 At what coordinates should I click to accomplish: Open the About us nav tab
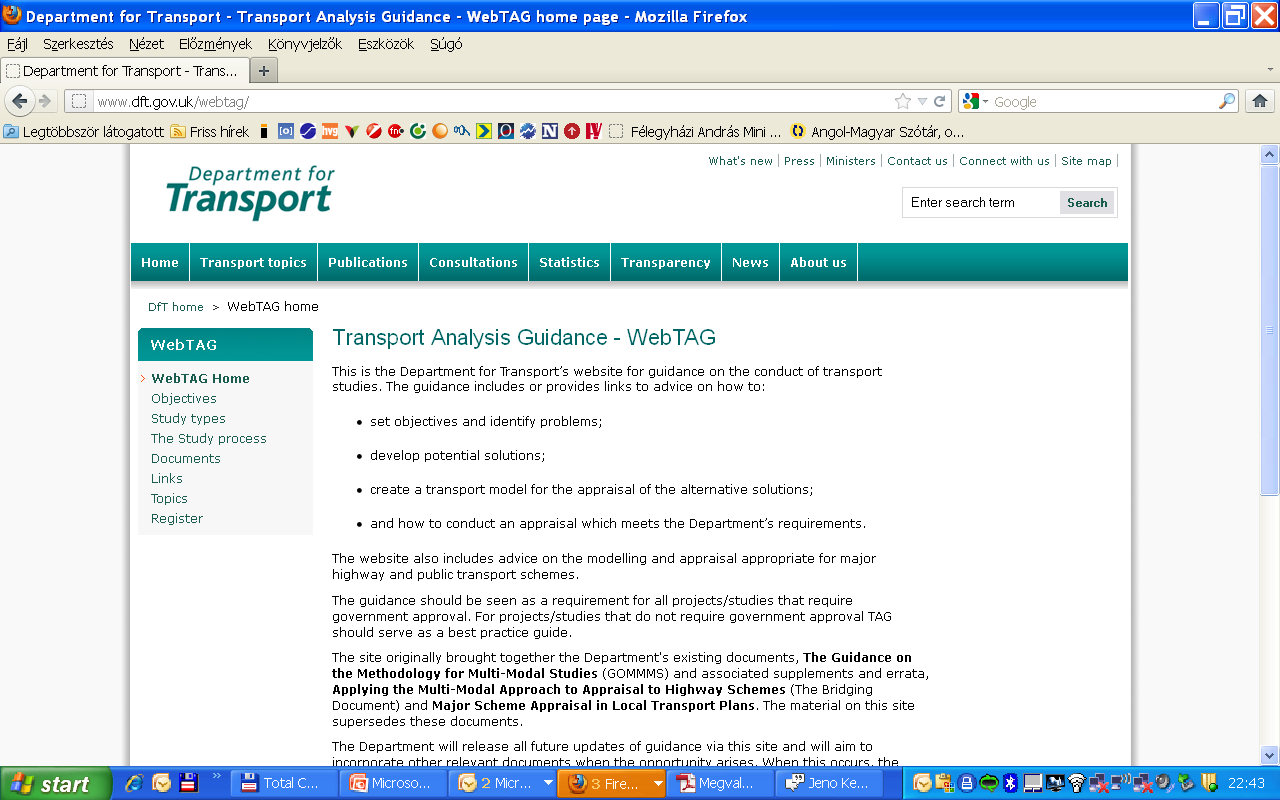click(818, 262)
